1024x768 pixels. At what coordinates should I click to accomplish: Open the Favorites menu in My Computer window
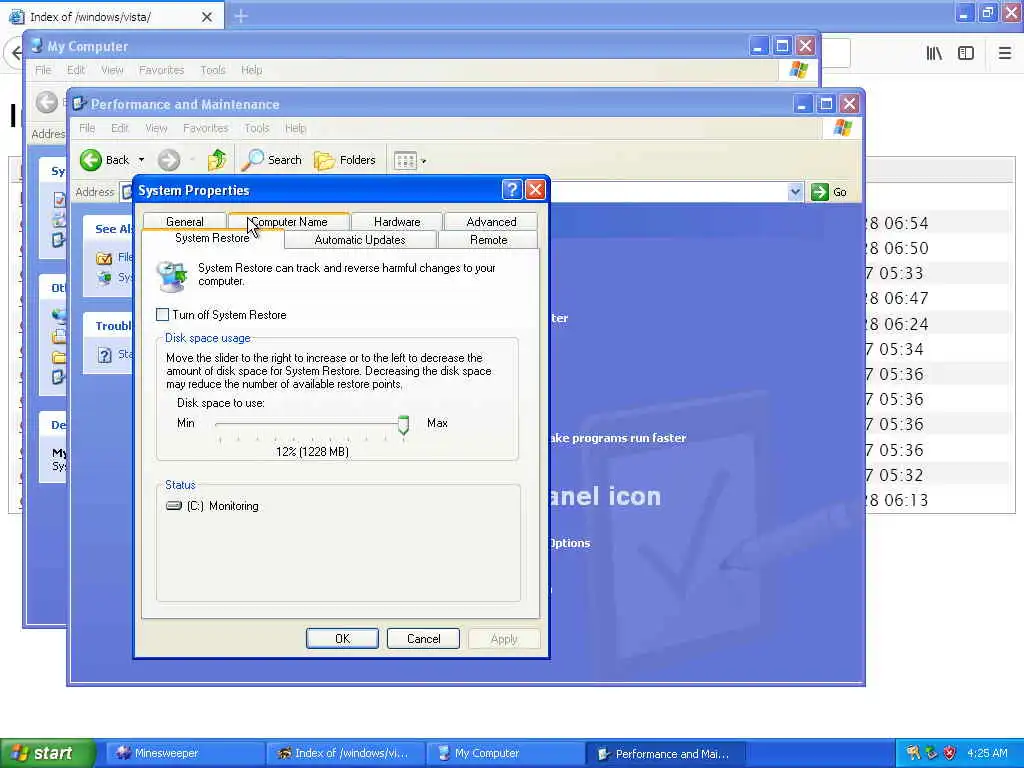161,70
